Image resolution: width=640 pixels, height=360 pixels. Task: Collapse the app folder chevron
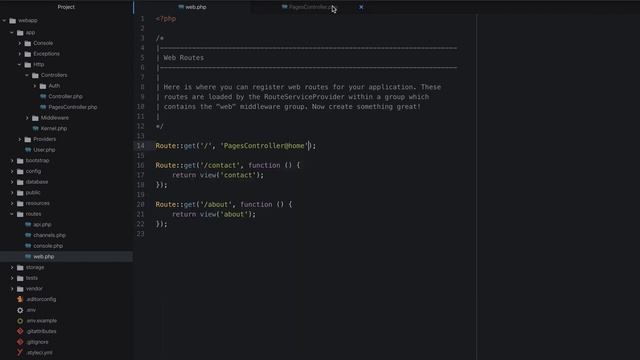tap(12, 32)
